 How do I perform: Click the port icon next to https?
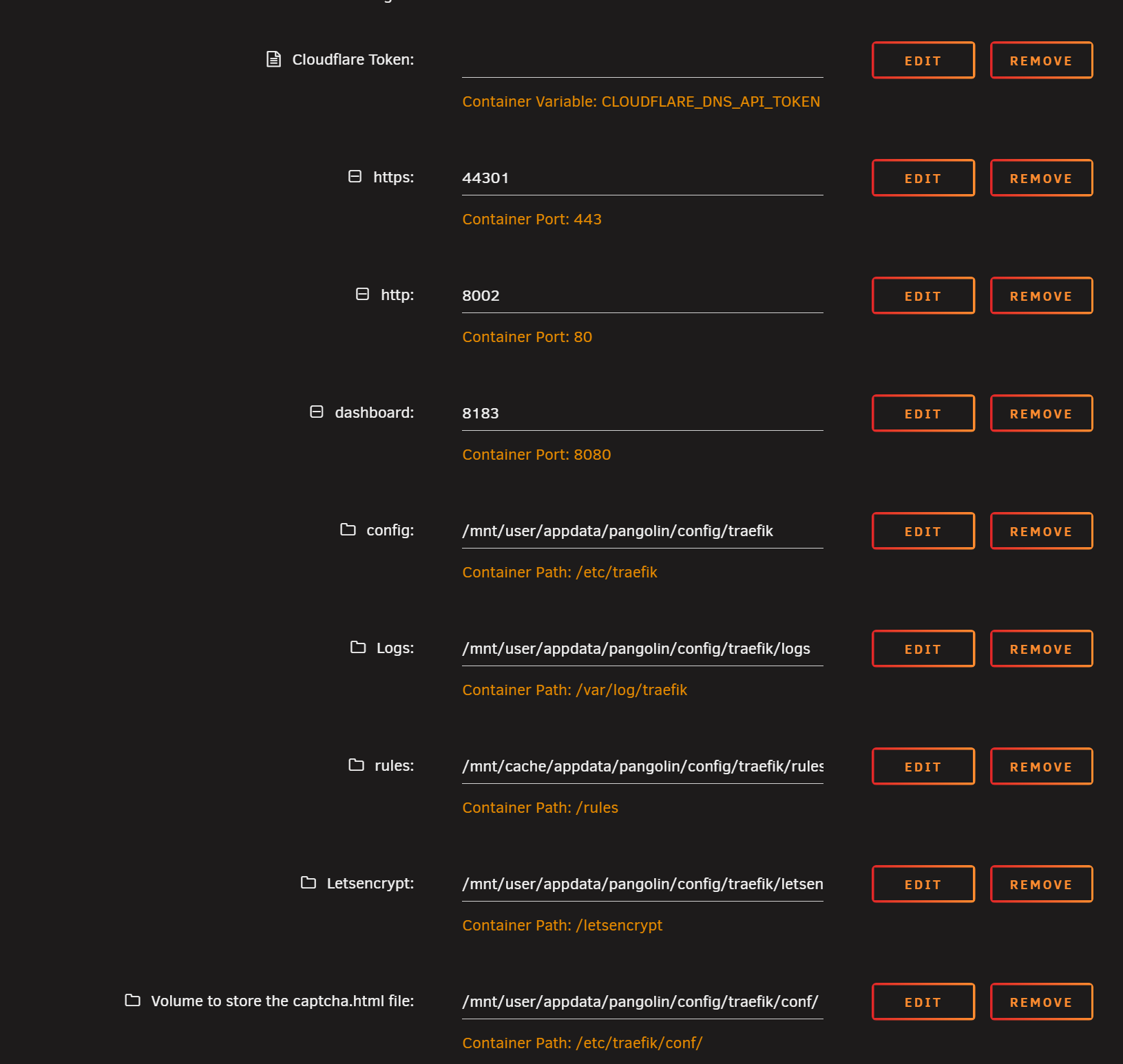coord(355,177)
